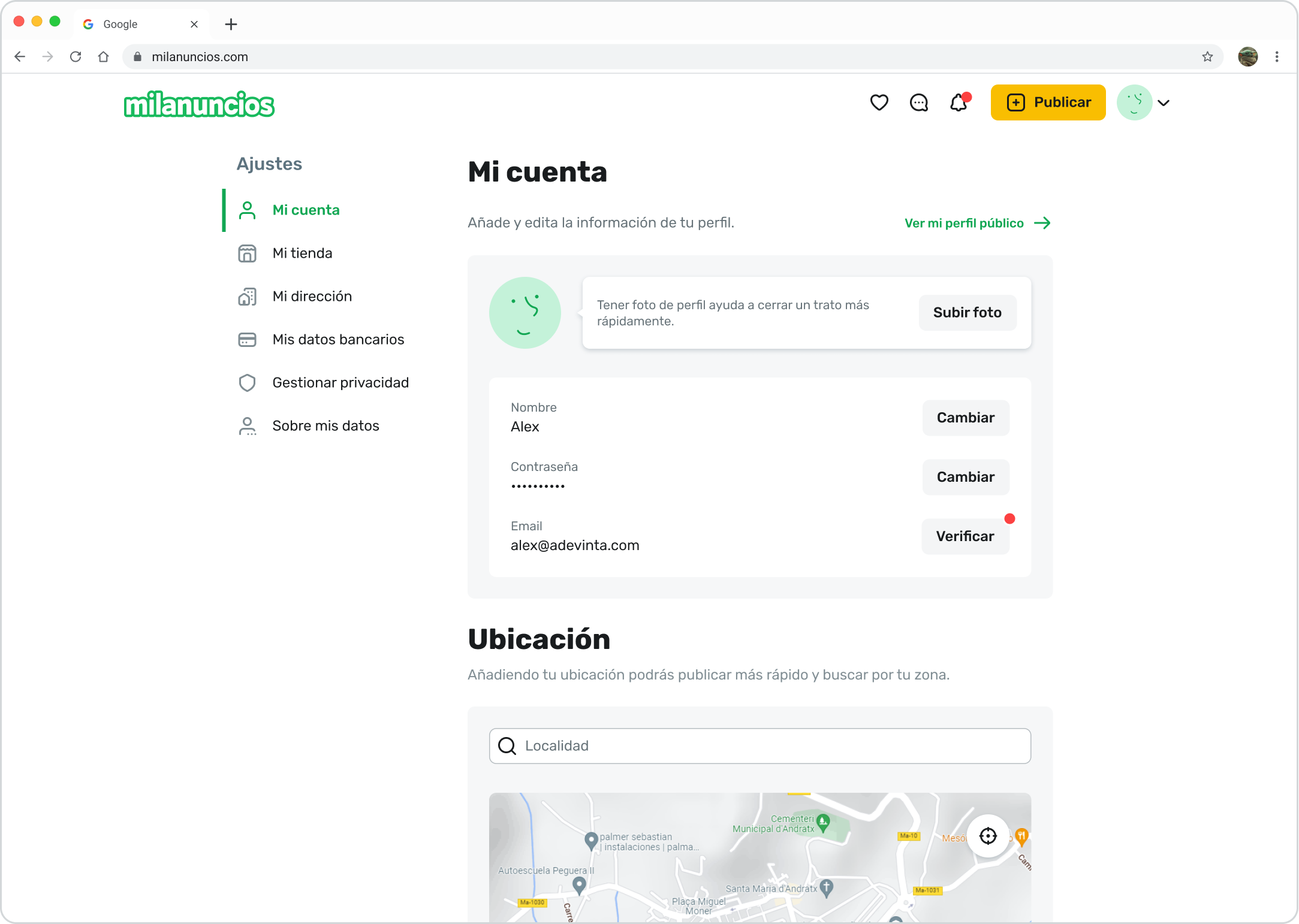
Task: Go to browser home icon
Action: (x=103, y=57)
